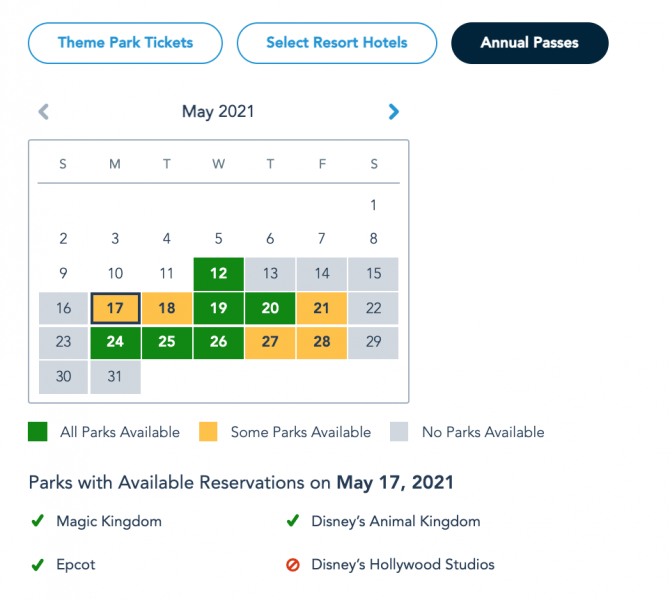Screen dimensions: 670x600
Task: Click red unavailable icon for Hollywood Studios
Action: click(x=293, y=565)
